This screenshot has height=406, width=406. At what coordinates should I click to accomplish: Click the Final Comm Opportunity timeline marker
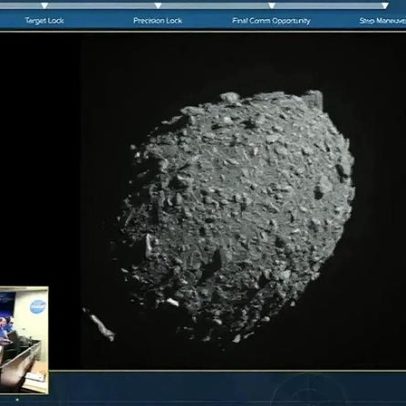tap(272, 6)
